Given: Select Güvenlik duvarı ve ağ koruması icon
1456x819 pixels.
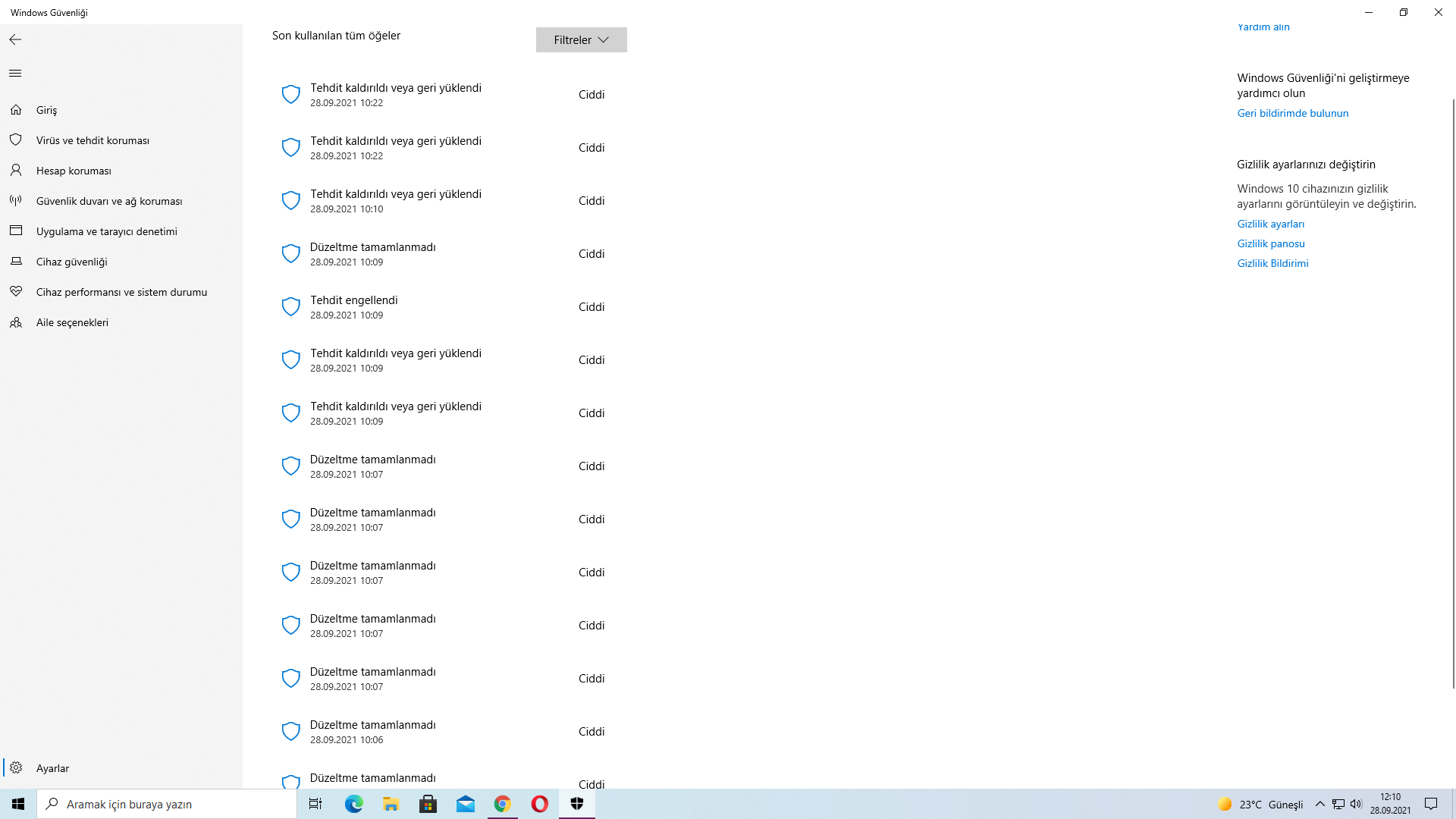Looking at the screenshot, I should (x=16, y=200).
